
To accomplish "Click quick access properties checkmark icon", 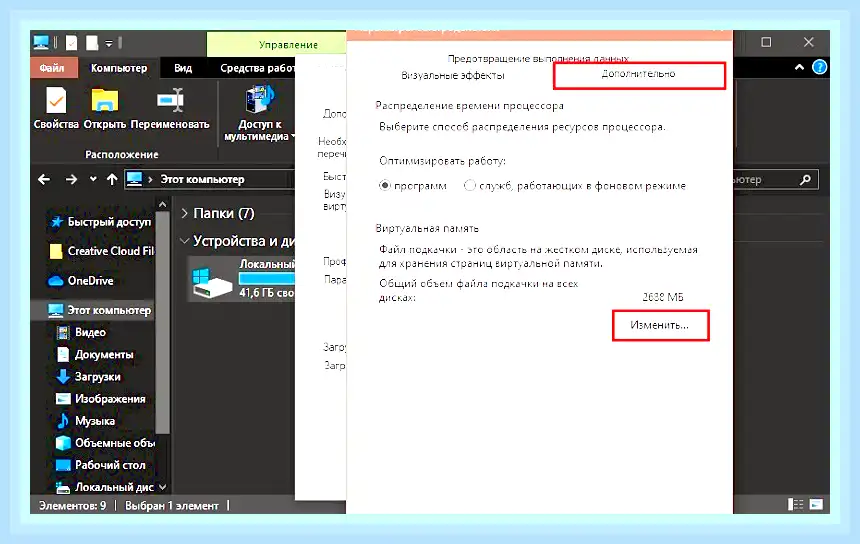I will coord(71,43).
